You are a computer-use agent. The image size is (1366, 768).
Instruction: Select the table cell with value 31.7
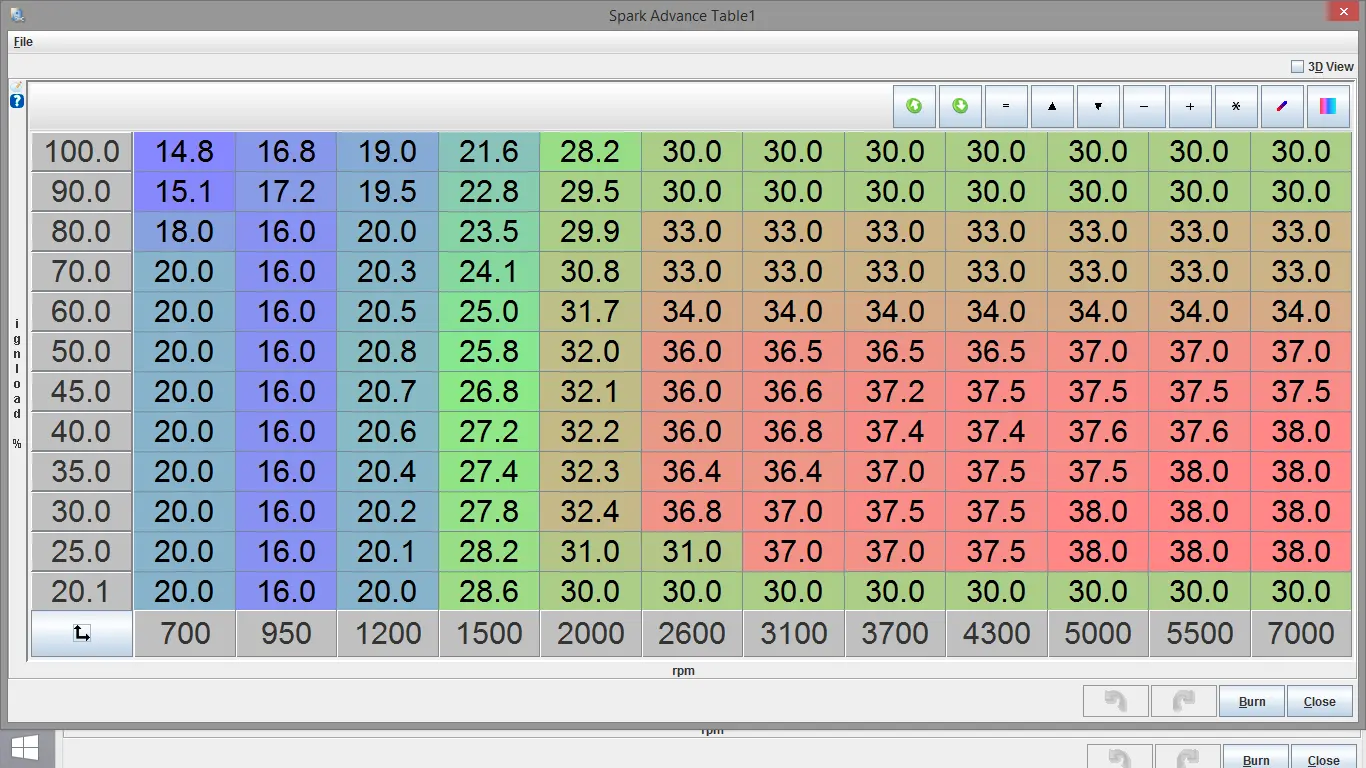coord(591,312)
